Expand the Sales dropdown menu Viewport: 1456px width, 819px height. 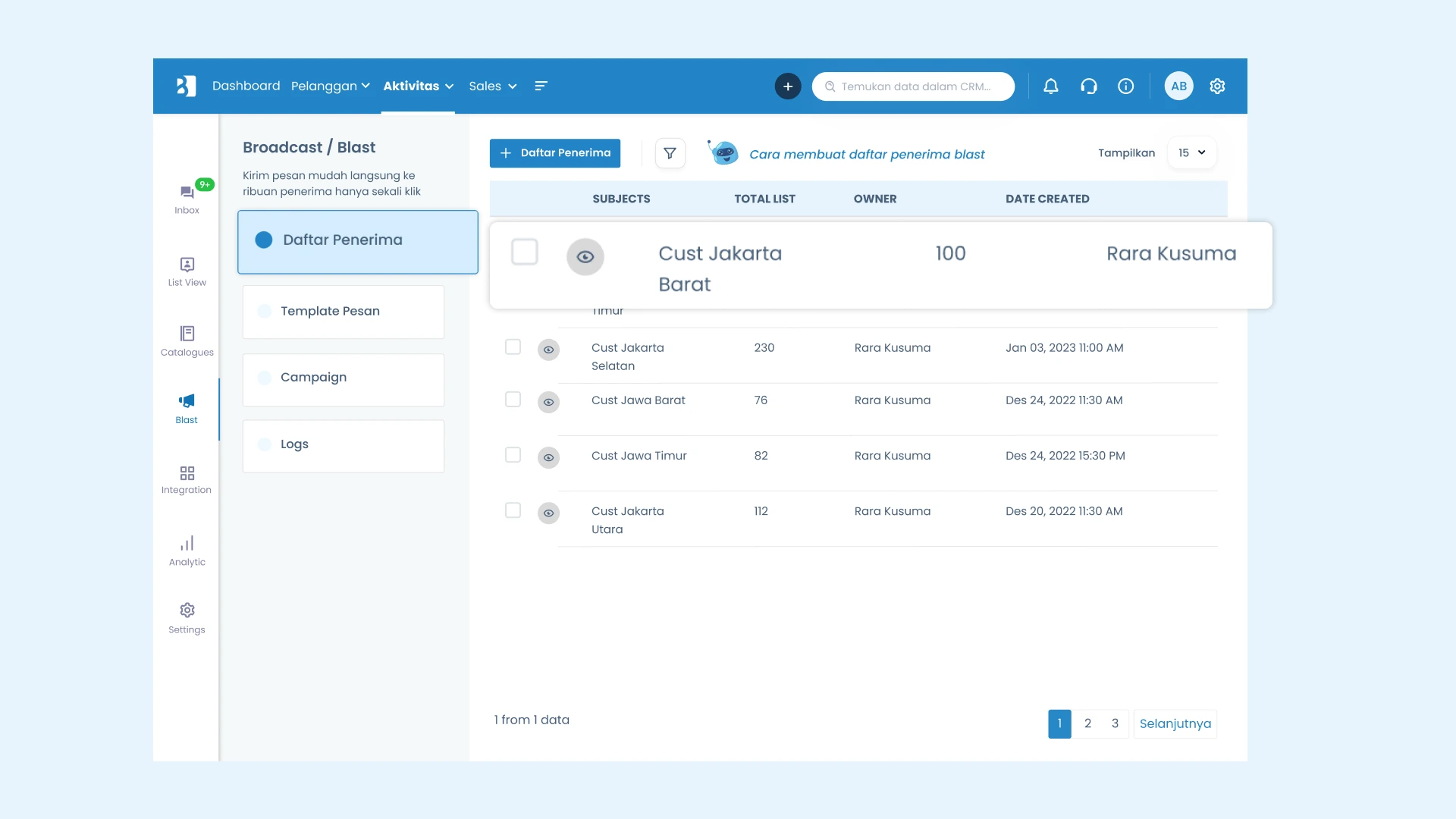[493, 86]
